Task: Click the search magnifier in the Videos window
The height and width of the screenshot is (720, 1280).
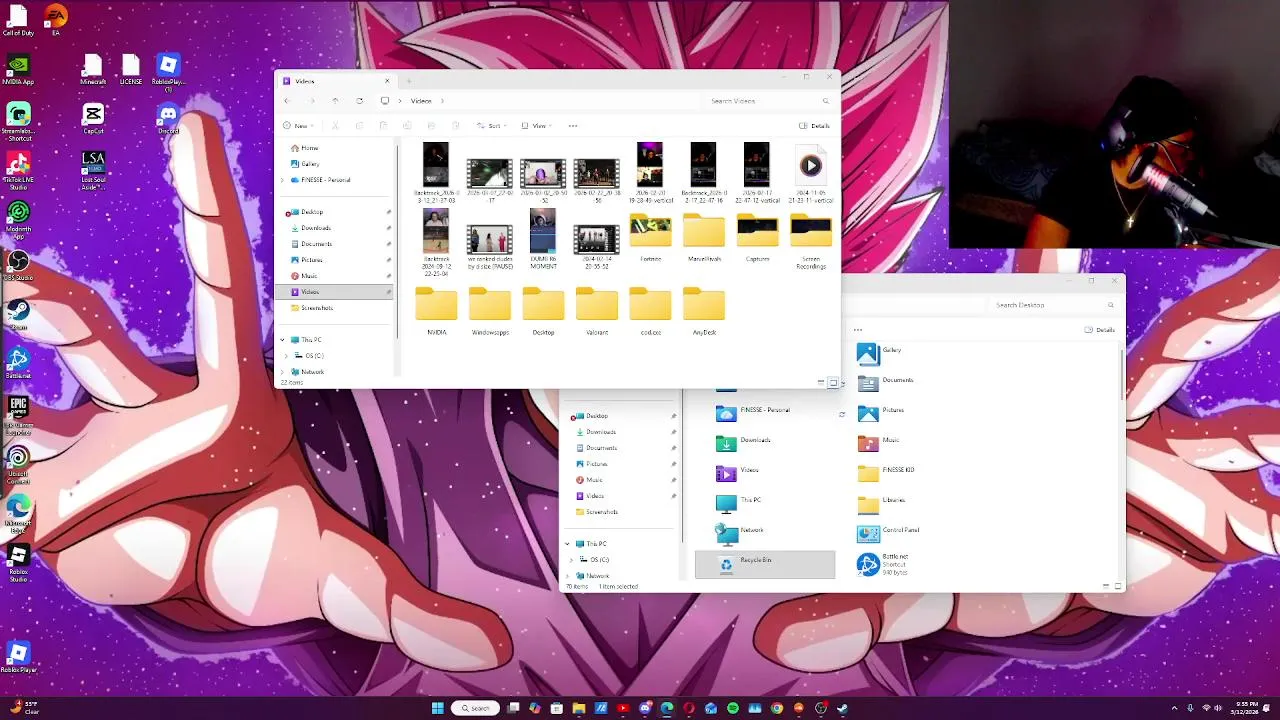Action: pos(826,101)
